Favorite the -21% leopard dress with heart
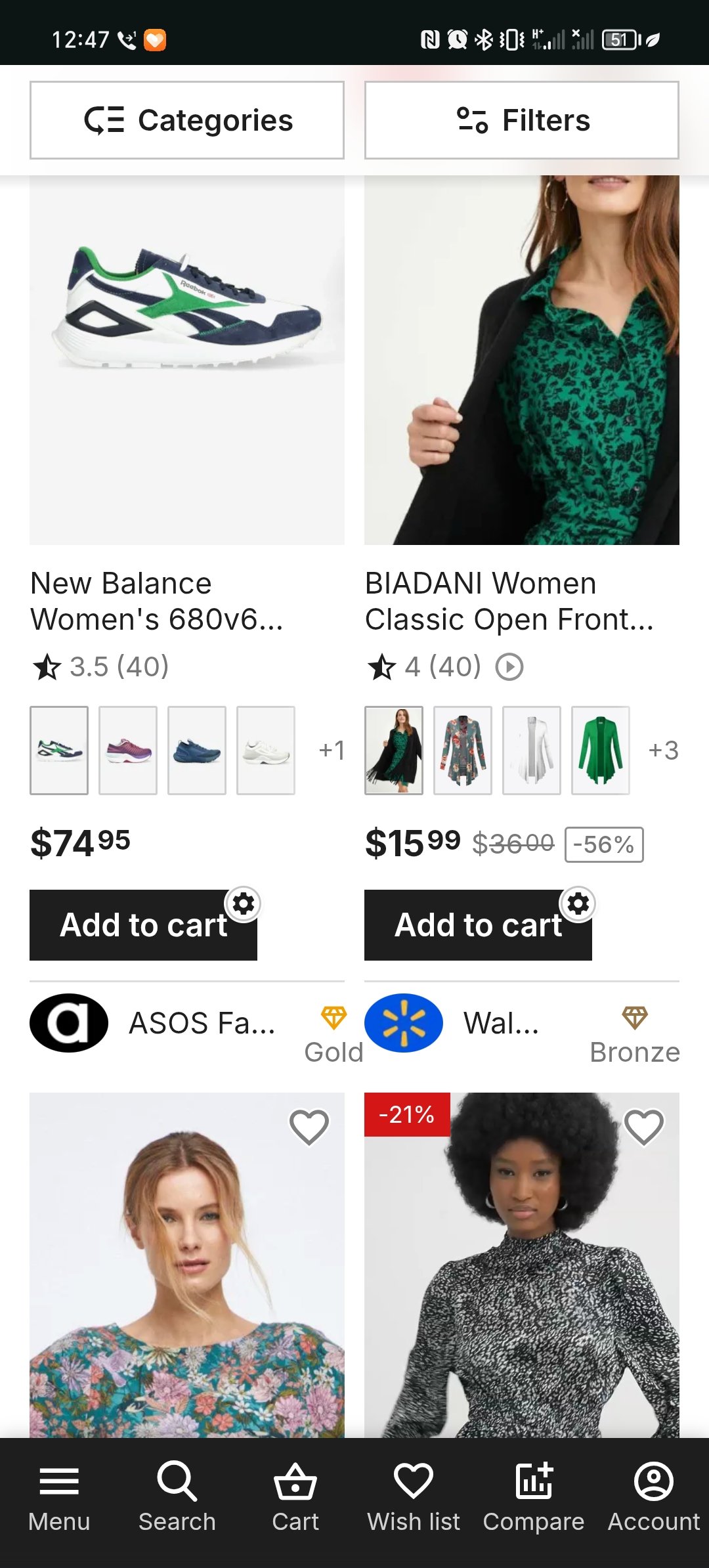The image size is (709, 1568). point(644,1127)
